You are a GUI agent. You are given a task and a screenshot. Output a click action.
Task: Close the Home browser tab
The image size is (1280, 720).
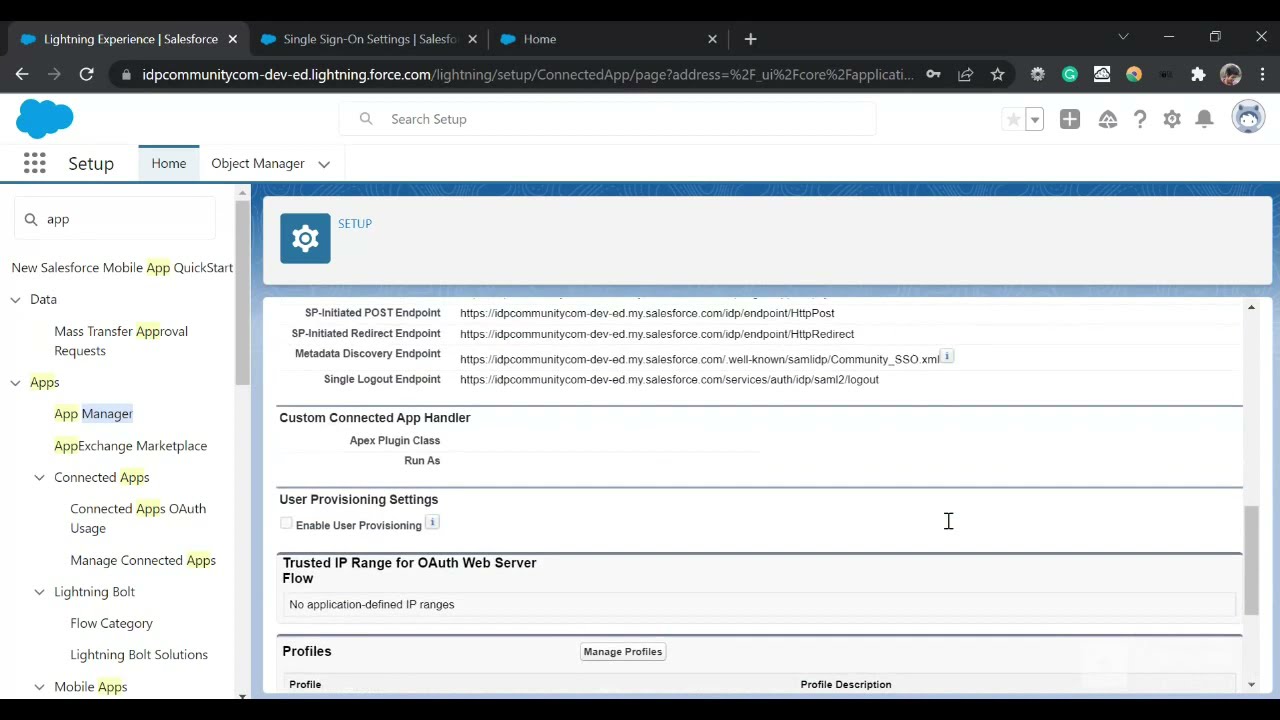(x=712, y=39)
